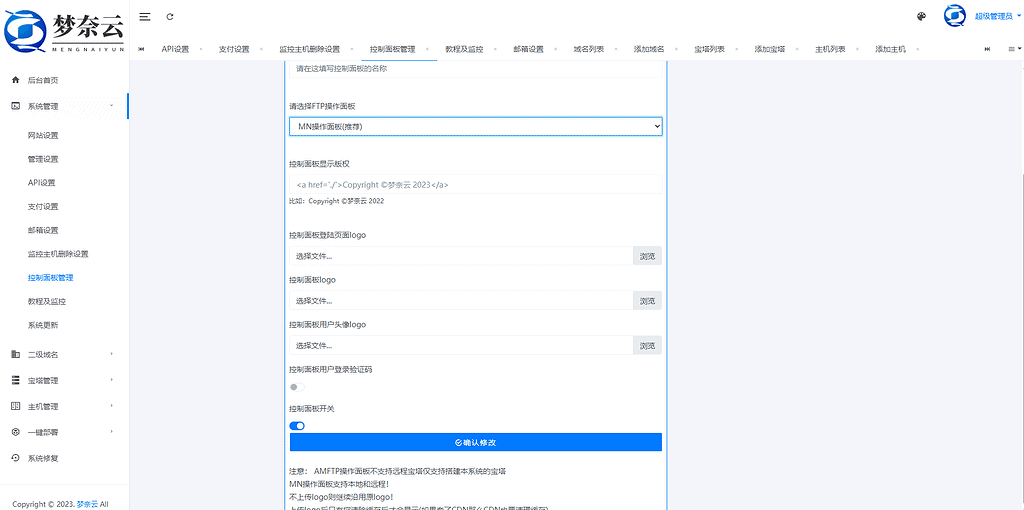The image size is (1024, 510).
Task: Click the 系统修复 repair icon
Action: point(15,458)
